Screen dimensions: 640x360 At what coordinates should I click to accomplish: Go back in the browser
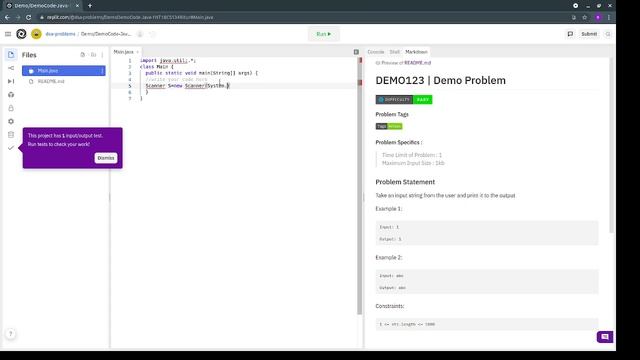(7, 17)
